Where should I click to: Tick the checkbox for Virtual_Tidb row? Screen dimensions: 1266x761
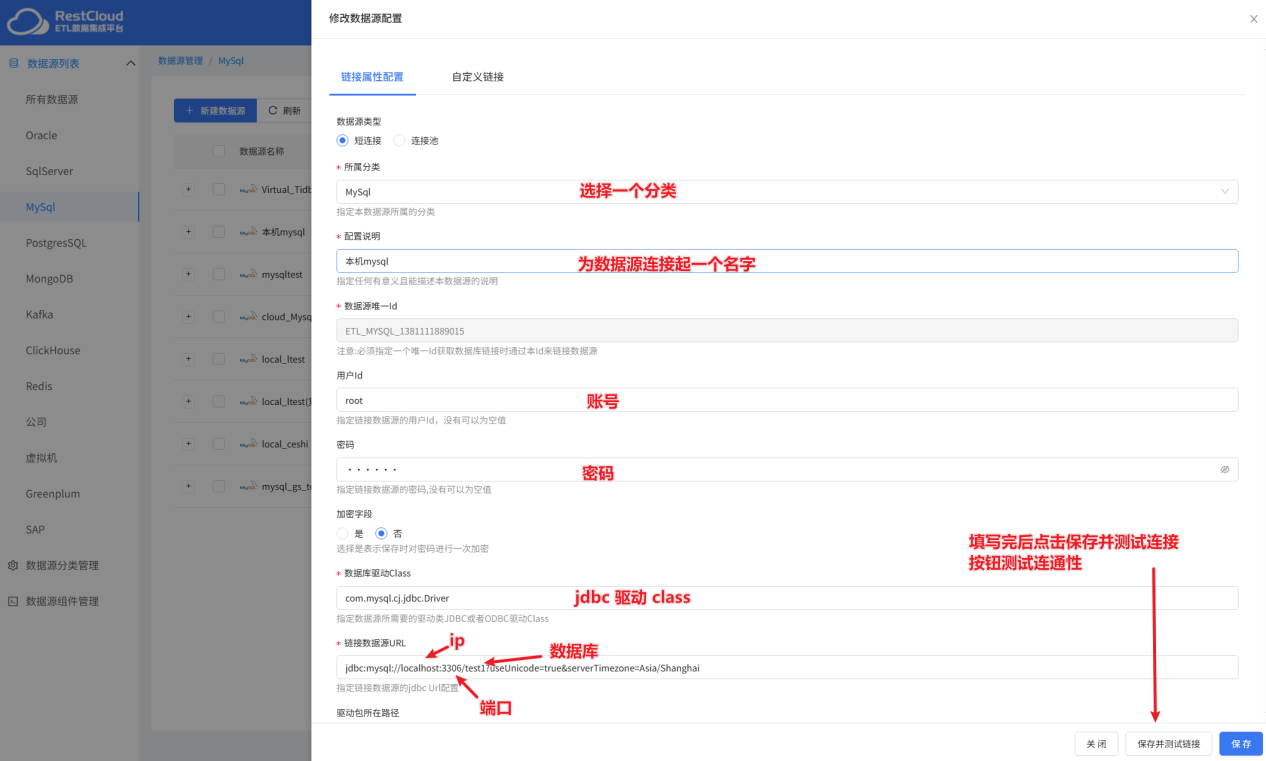click(x=218, y=189)
